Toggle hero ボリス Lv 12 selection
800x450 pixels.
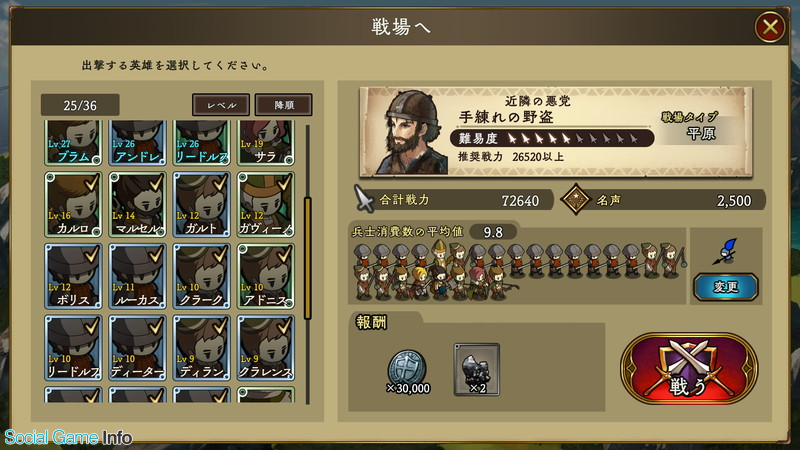tap(73, 276)
